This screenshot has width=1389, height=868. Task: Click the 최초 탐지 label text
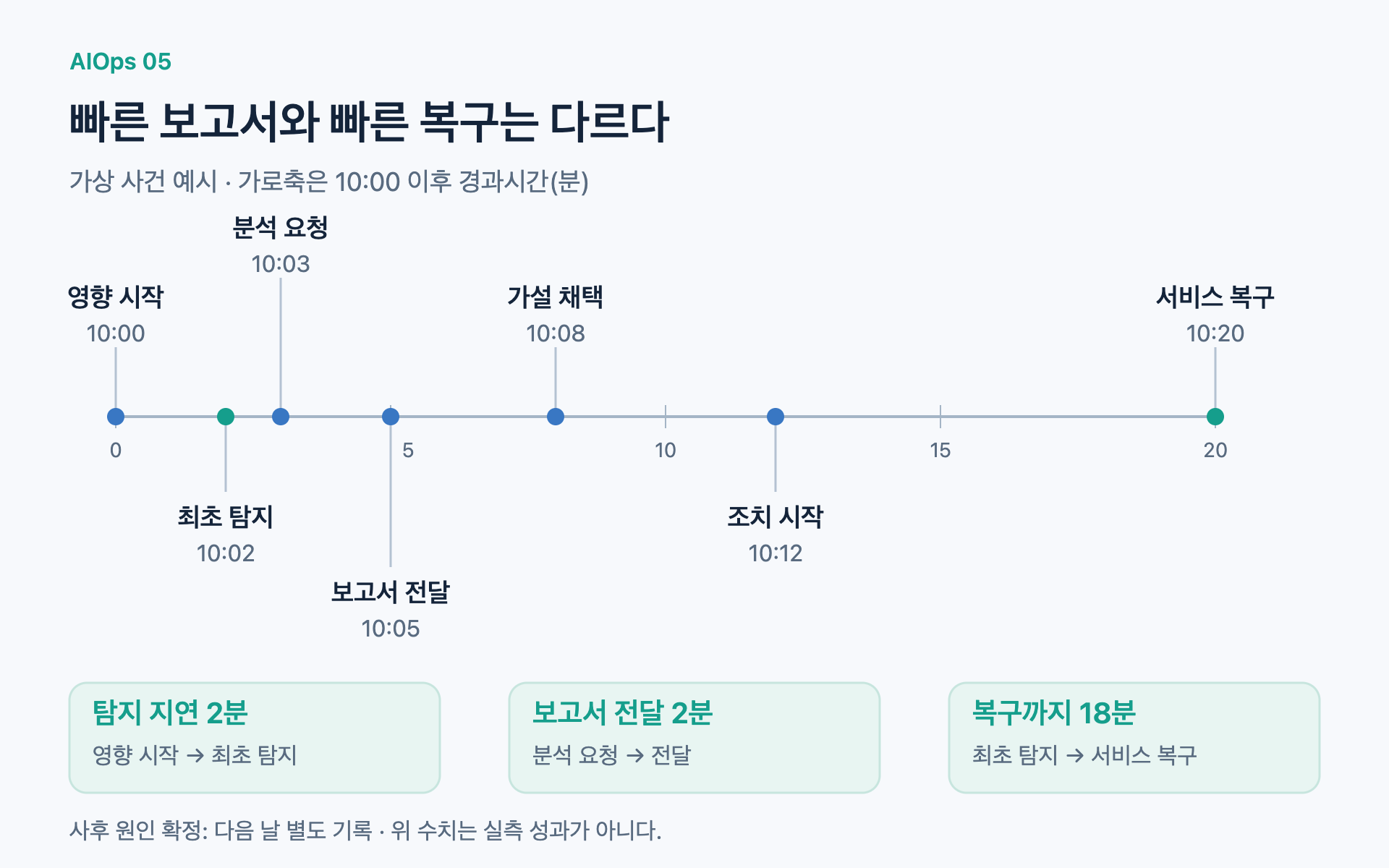[226, 517]
